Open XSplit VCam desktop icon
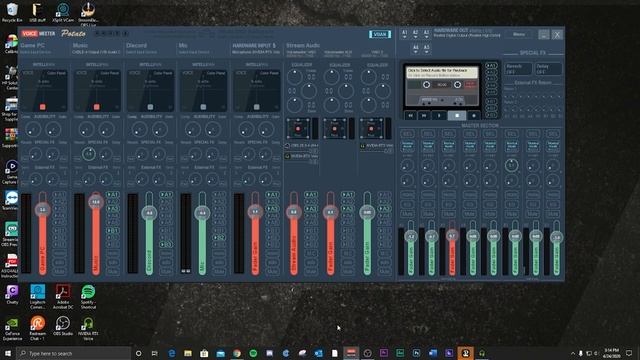Image resolution: width=640 pixels, height=360 pixels. [x=63, y=12]
